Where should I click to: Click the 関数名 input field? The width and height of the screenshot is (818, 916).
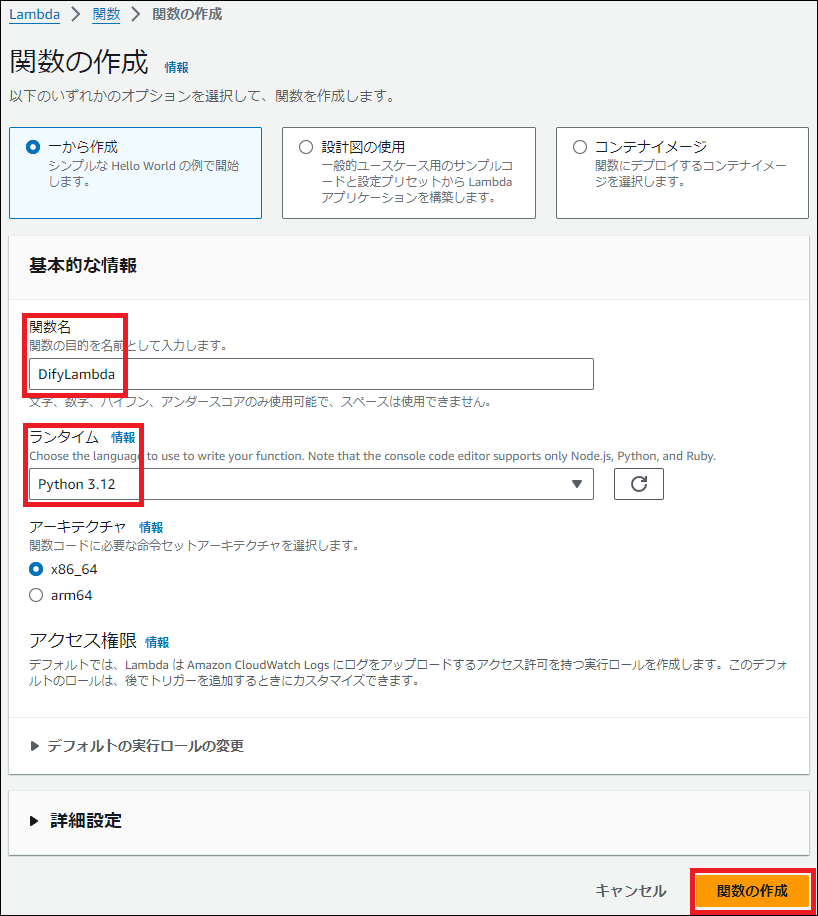point(310,374)
